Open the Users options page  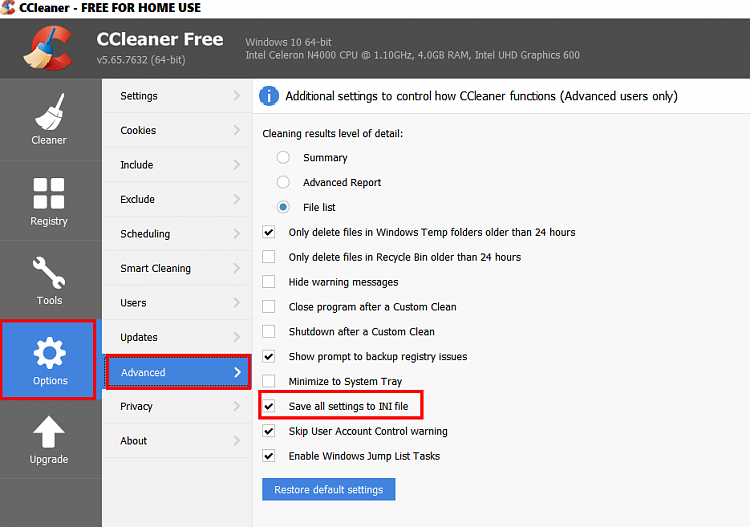tap(177, 303)
